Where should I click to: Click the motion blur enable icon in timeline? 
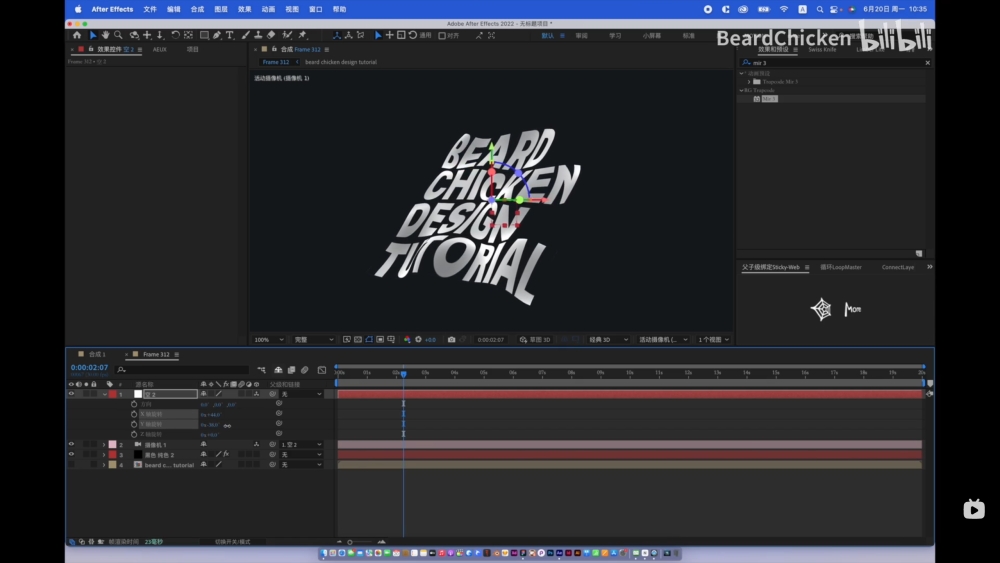tap(305, 370)
